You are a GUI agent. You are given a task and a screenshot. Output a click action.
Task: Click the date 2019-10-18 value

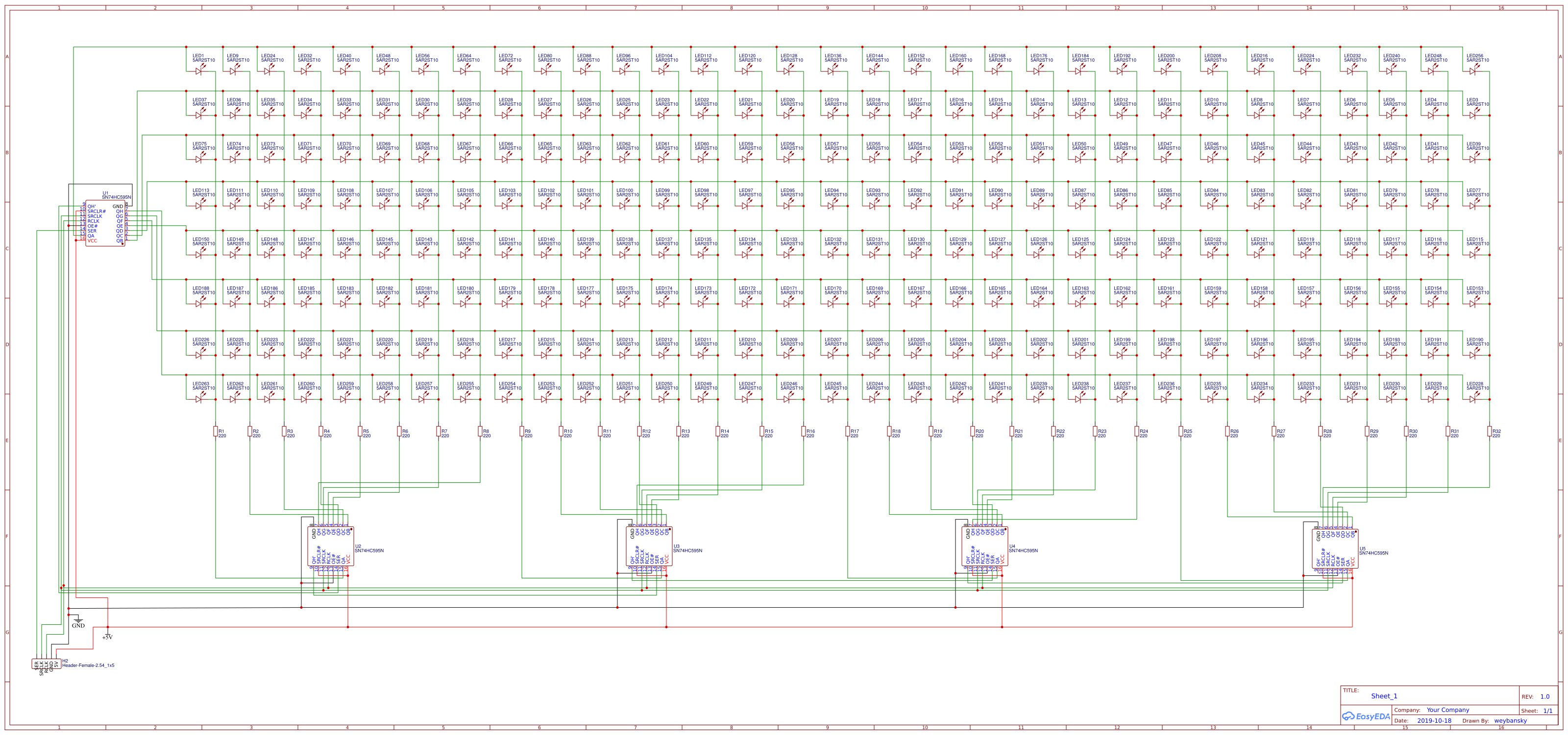1434,720
